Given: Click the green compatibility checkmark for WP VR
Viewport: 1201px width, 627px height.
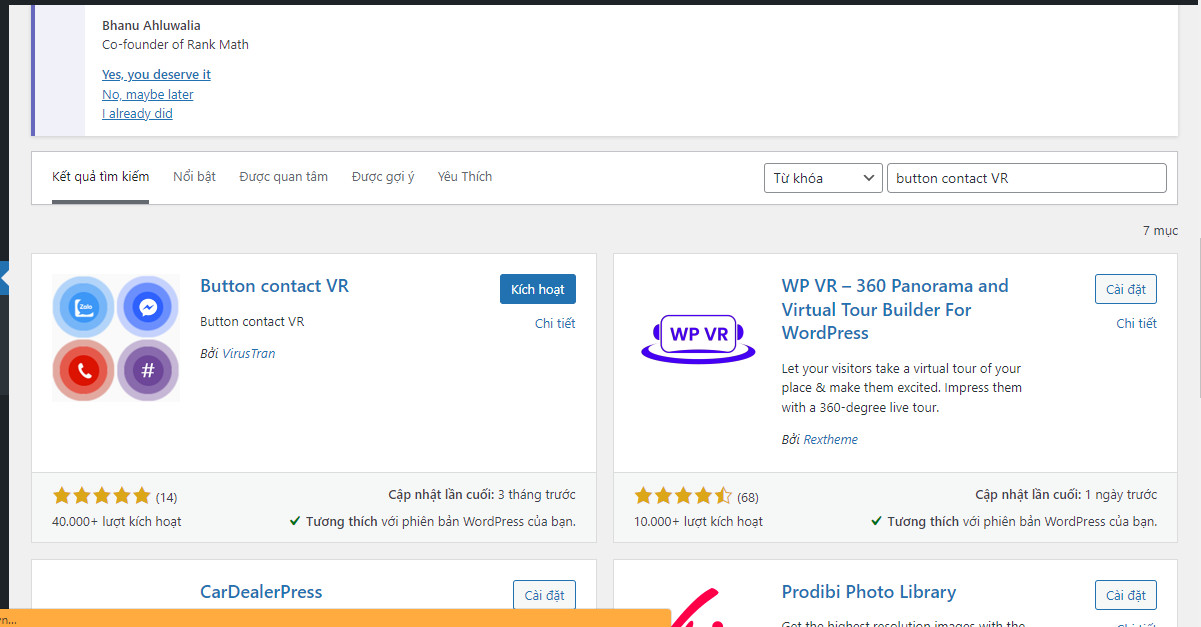Looking at the screenshot, I should tap(877, 521).
